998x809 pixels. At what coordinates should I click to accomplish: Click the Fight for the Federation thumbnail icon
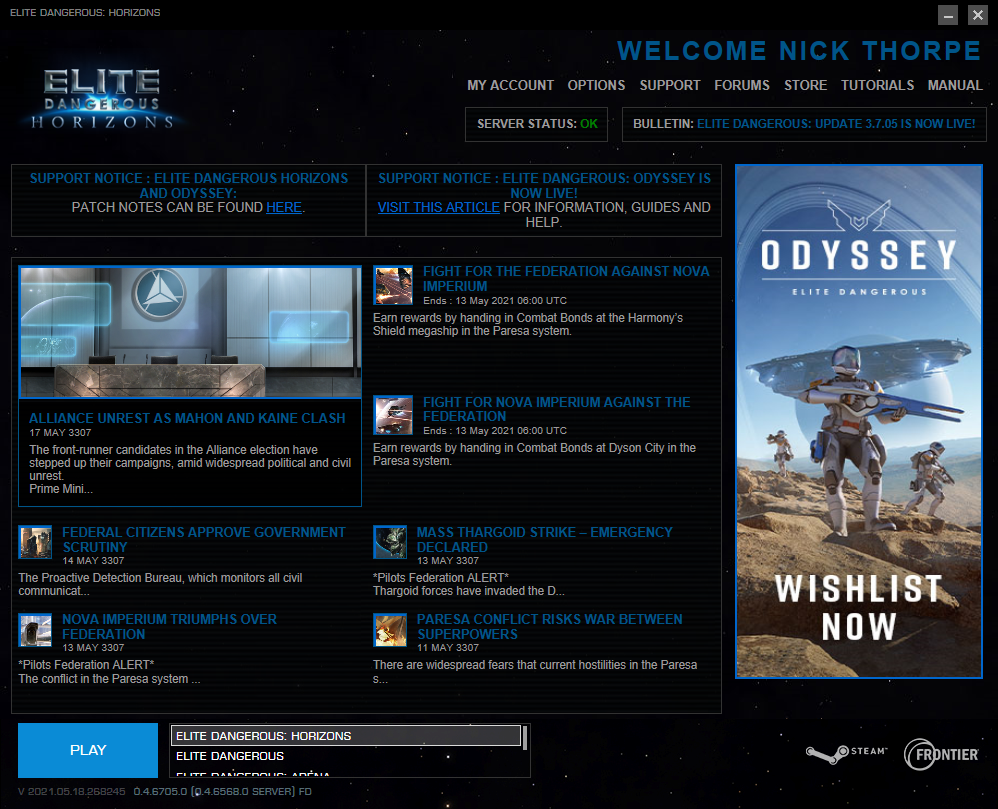(393, 285)
